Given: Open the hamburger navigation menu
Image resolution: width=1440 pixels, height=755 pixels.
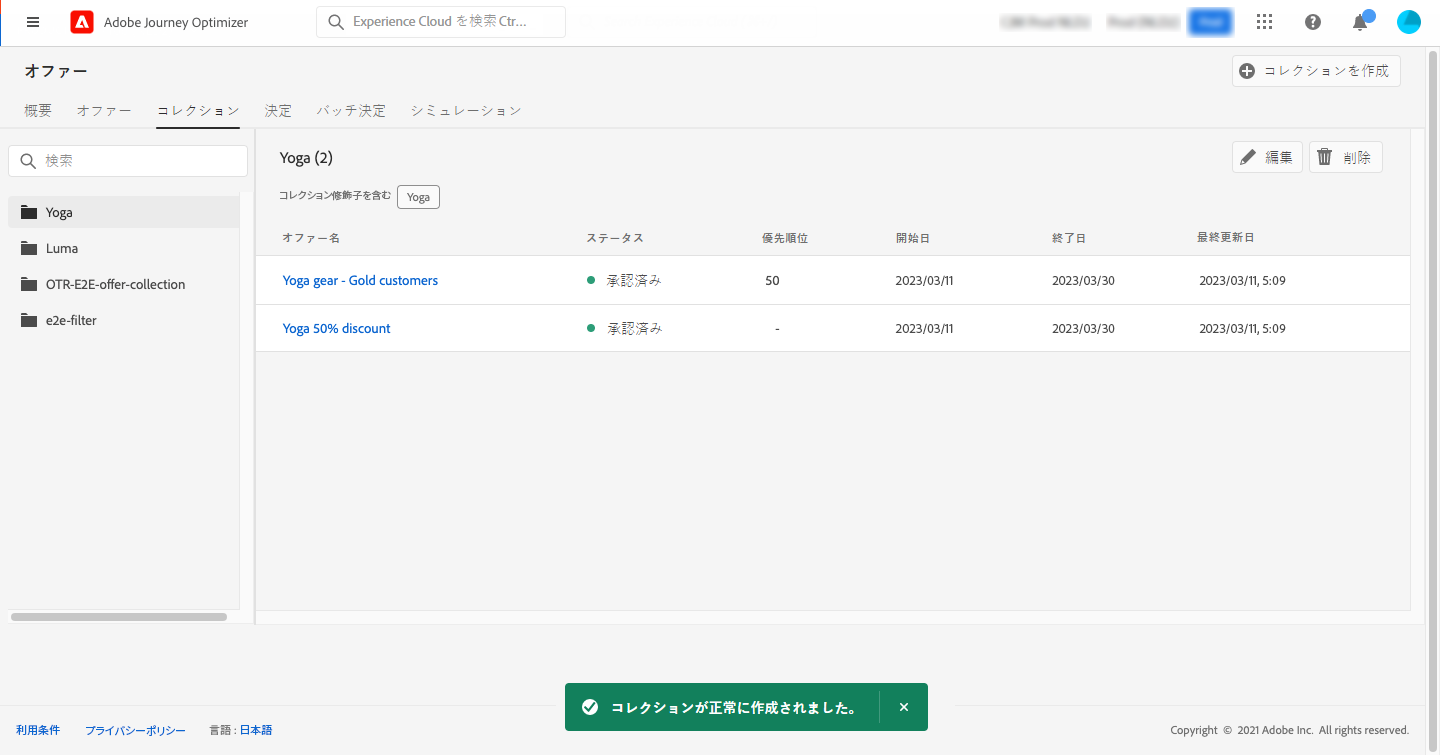Looking at the screenshot, I should [x=33, y=22].
